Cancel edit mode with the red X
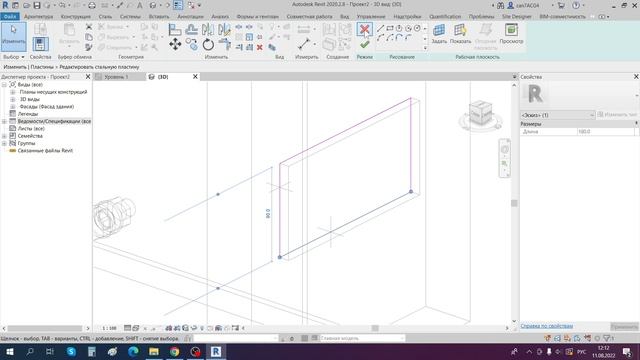The width and height of the screenshot is (640, 360). [364, 29]
